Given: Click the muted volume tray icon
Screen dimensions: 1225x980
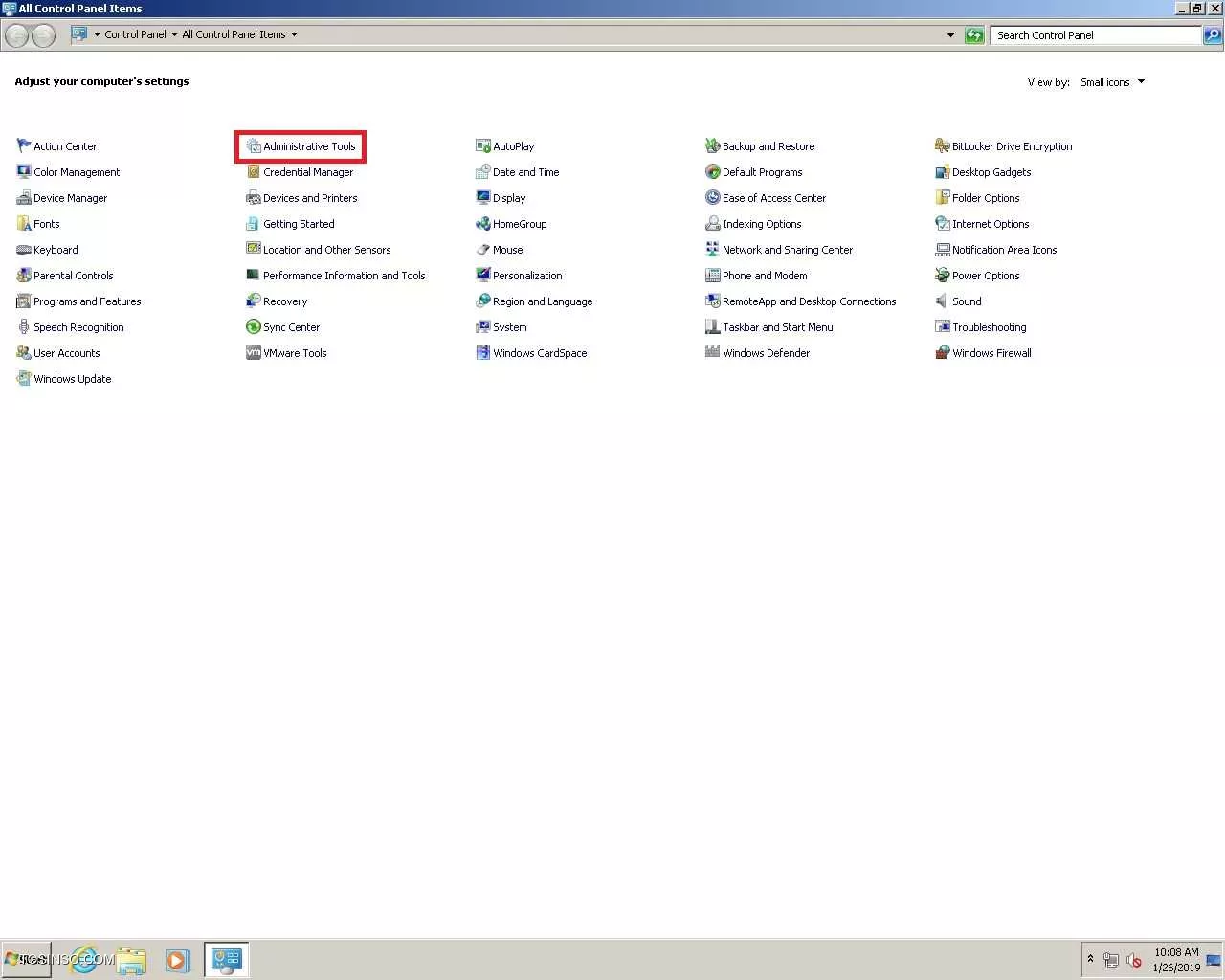Looking at the screenshot, I should click(1134, 960).
